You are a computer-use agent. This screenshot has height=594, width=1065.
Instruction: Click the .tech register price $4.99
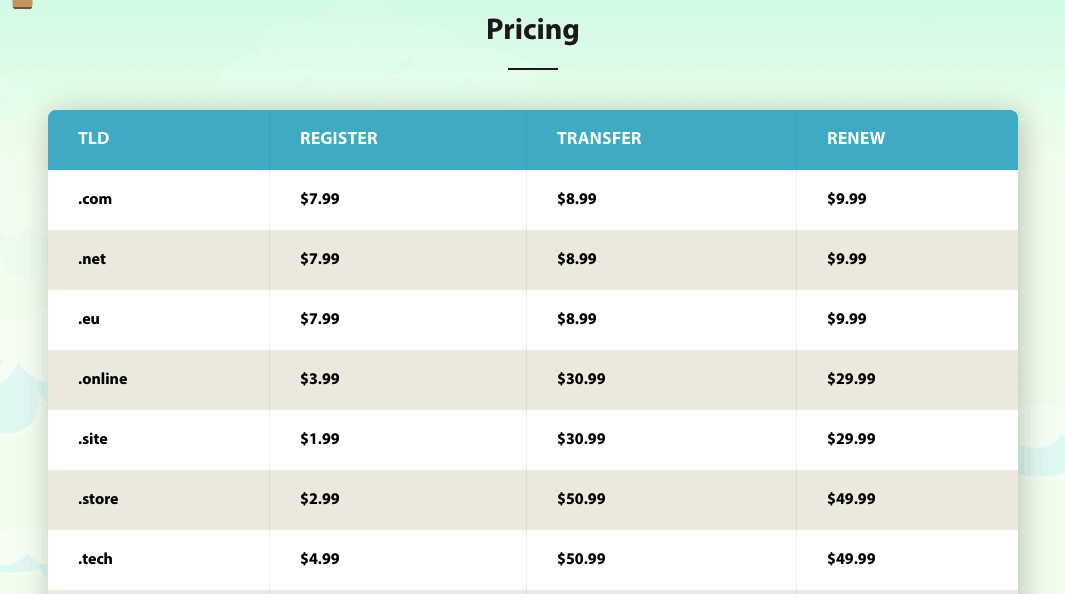[320, 559]
